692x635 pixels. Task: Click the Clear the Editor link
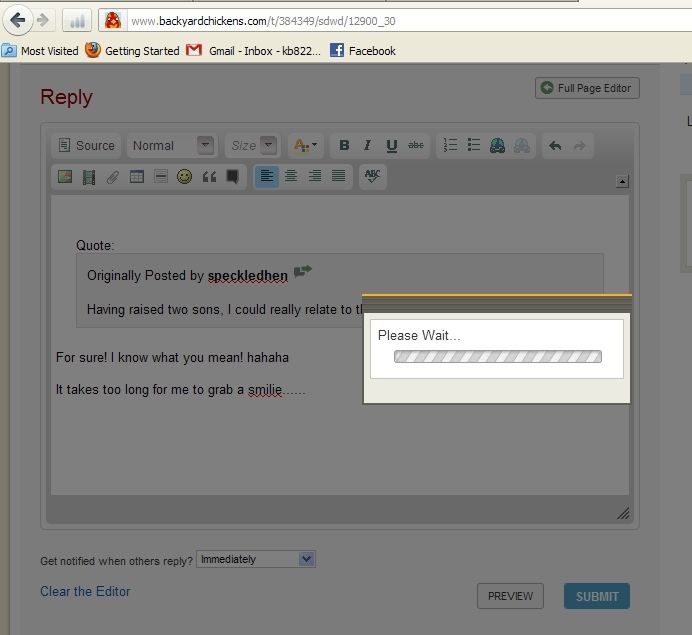[85, 591]
